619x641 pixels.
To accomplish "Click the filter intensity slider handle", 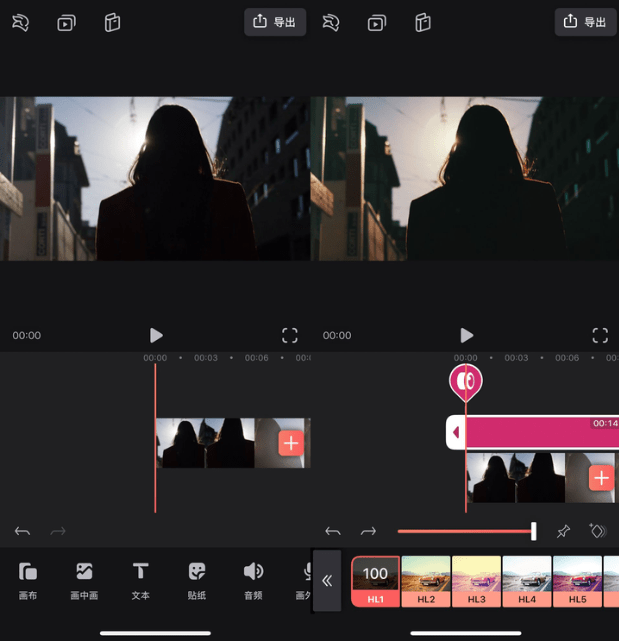I will [x=533, y=531].
